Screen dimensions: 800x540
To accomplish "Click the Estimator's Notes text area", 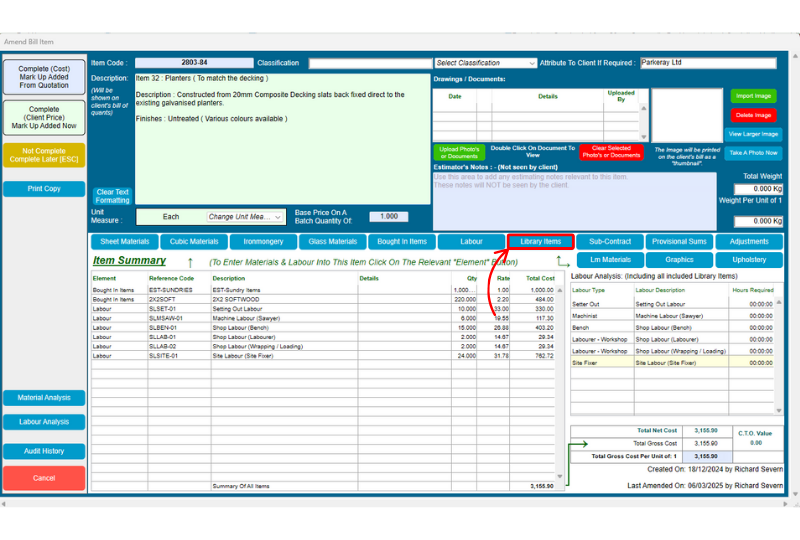I will 573,187.
